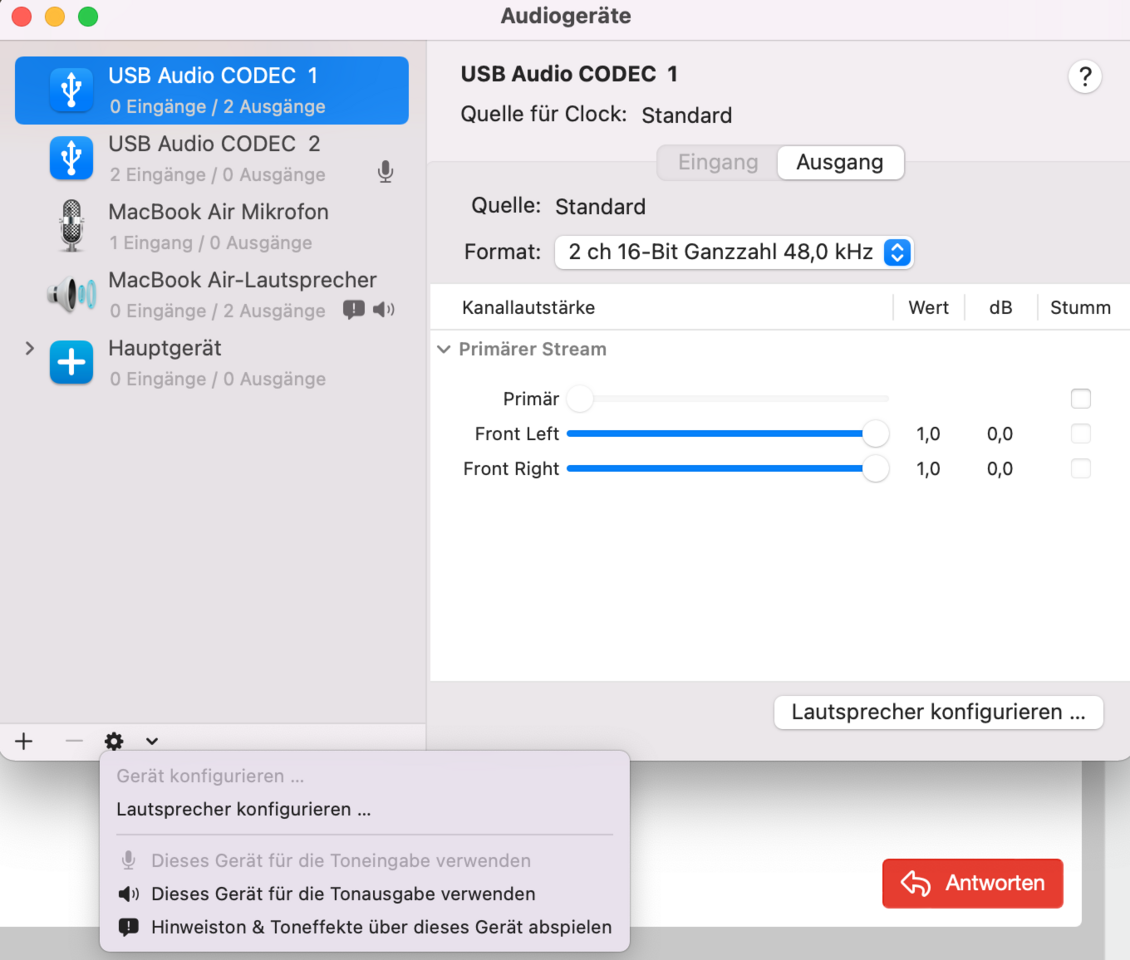The image size is (1130, 960).
Task: Switch to the Eingang tab
Action: click(x=717, y=162)
